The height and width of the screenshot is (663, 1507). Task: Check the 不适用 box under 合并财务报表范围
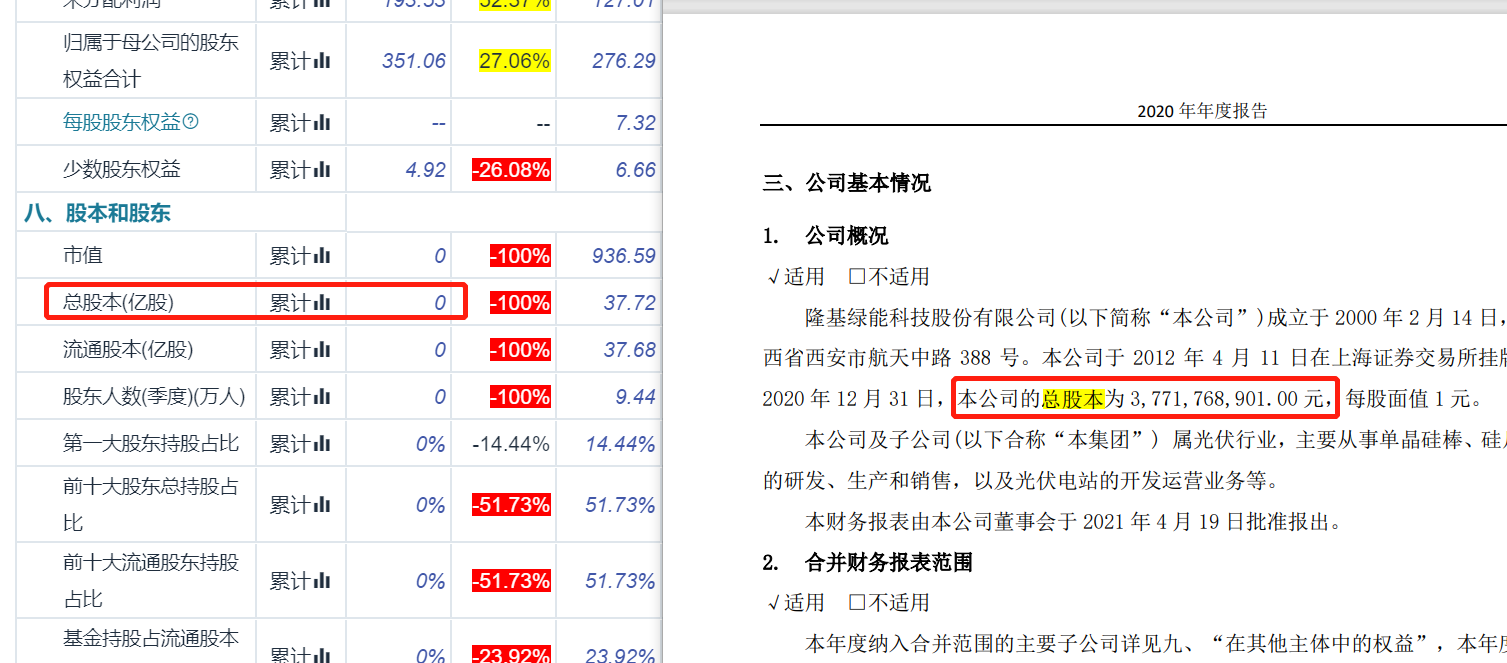[857, 603]
